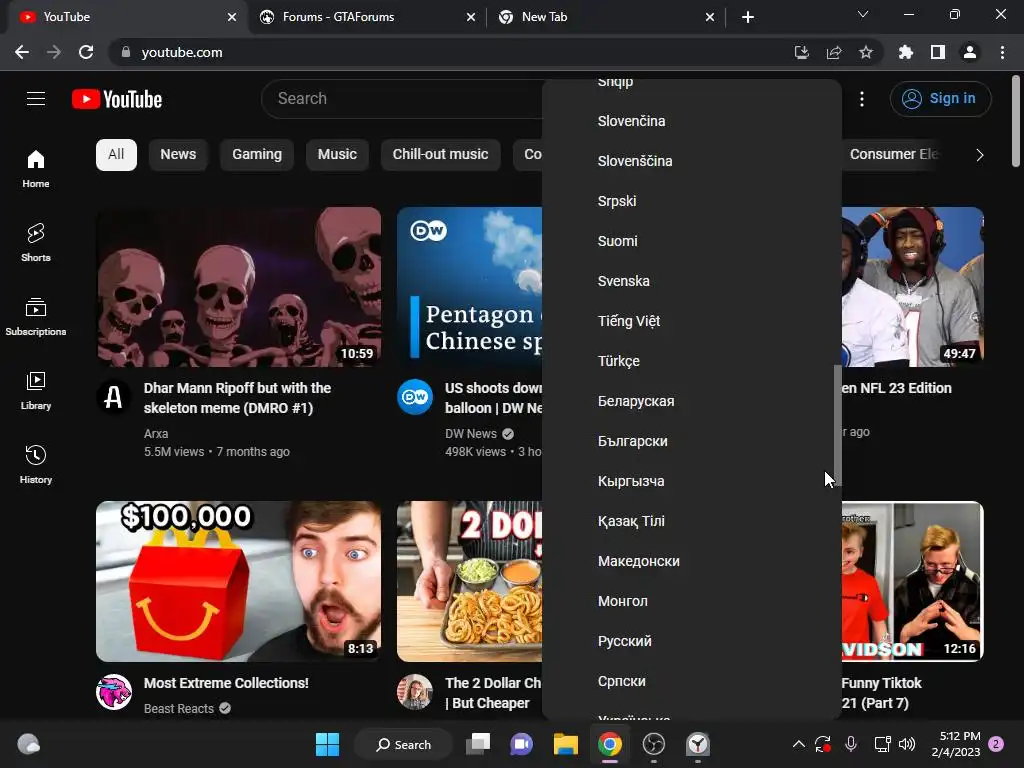Image resolution: width=1024 pixels, height=768 pixels.
Task: Switch to the Forums - GTAForums tab
Action: tap(366, 17)
